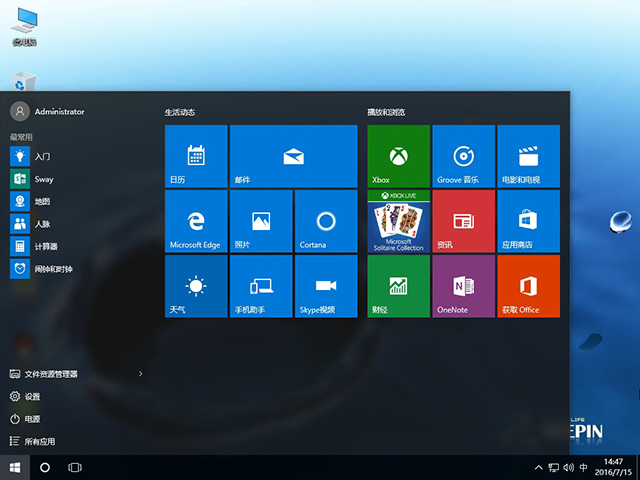The height and width of the screenshot is (480, 640).
Task: Toggle the Task View taskbar button
Action: (x=74, y=467)
